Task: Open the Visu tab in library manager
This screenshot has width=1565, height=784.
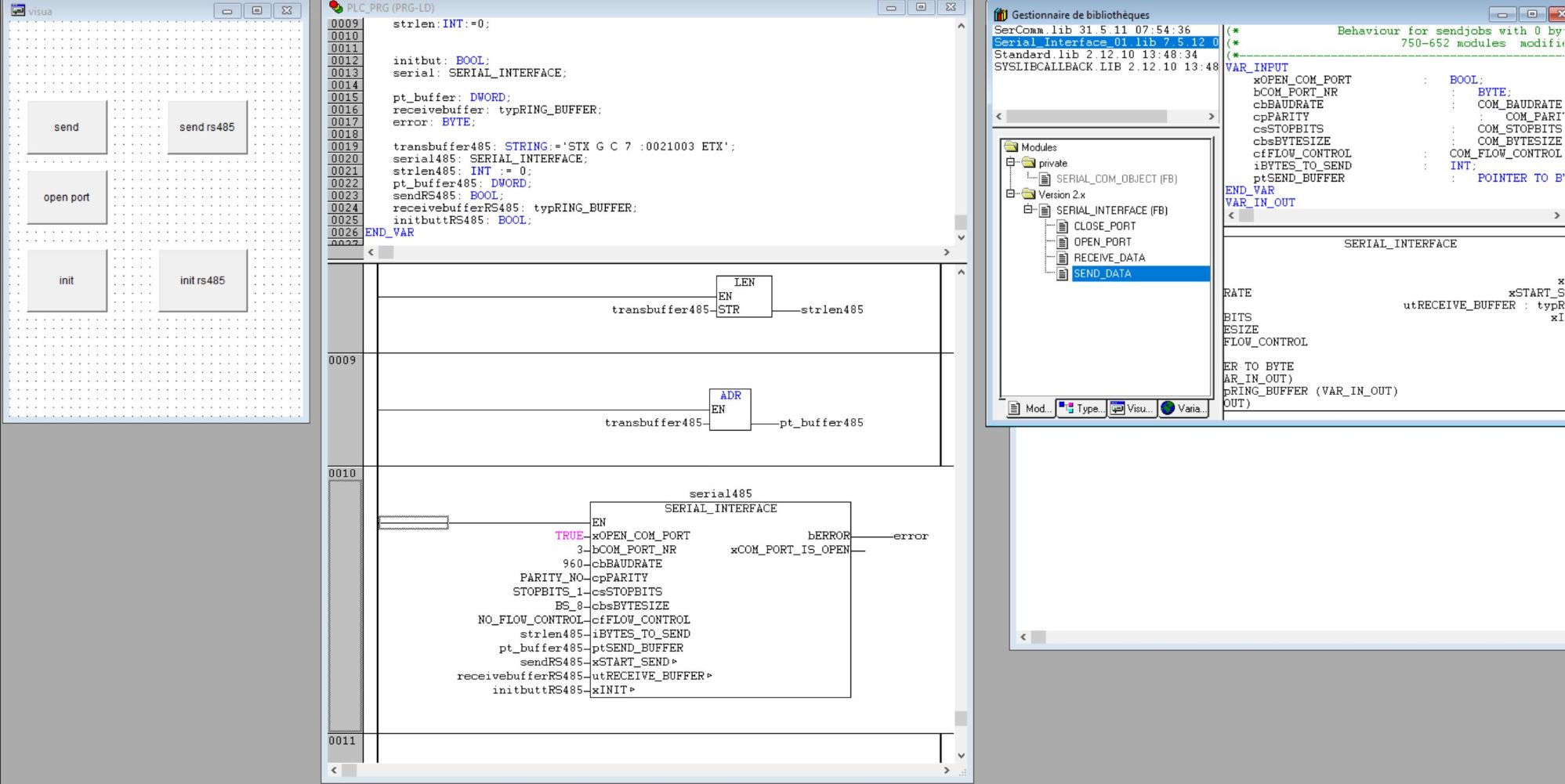Action: [1132, 408]
